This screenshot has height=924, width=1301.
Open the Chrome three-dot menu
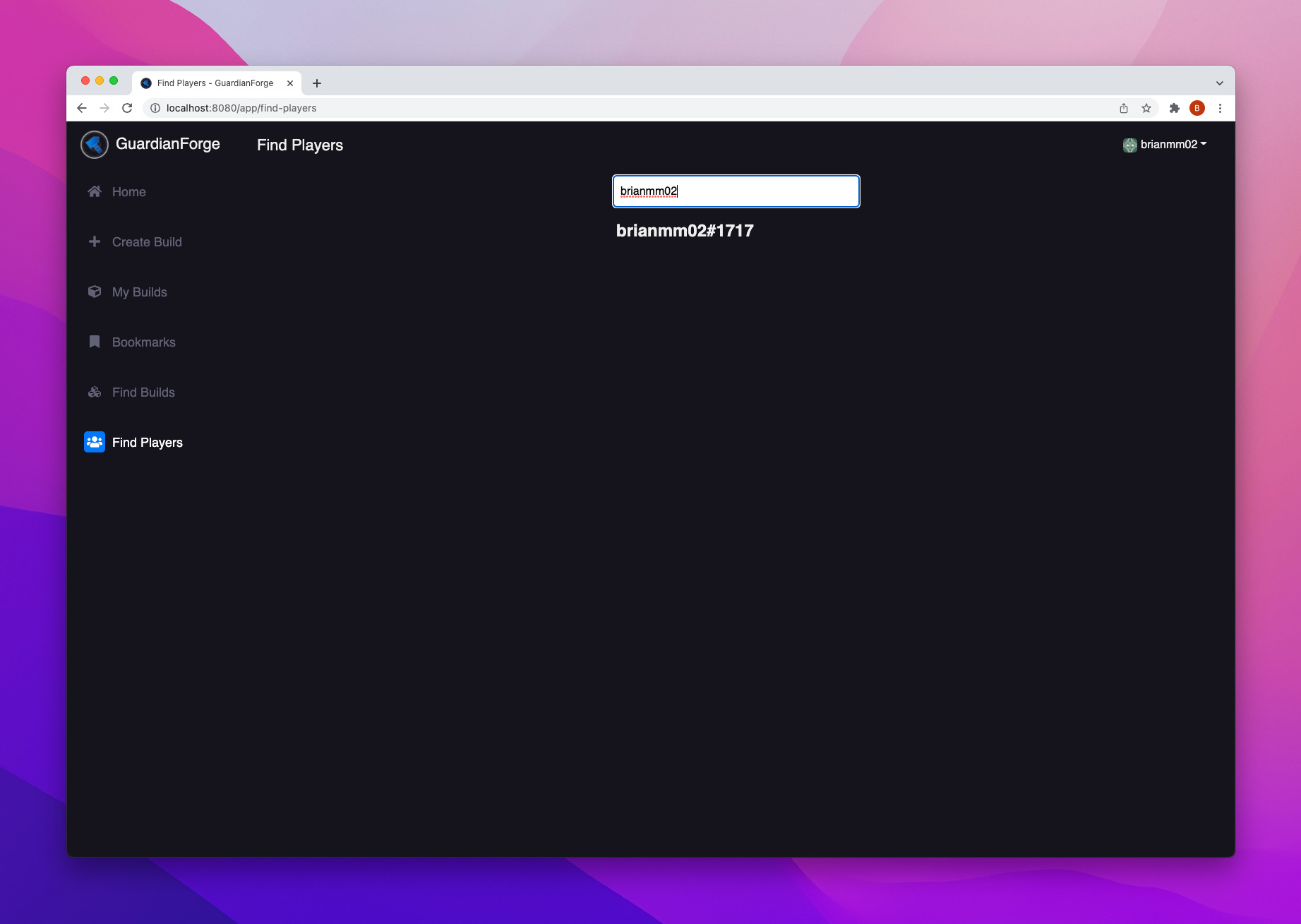click(1220, 108)
